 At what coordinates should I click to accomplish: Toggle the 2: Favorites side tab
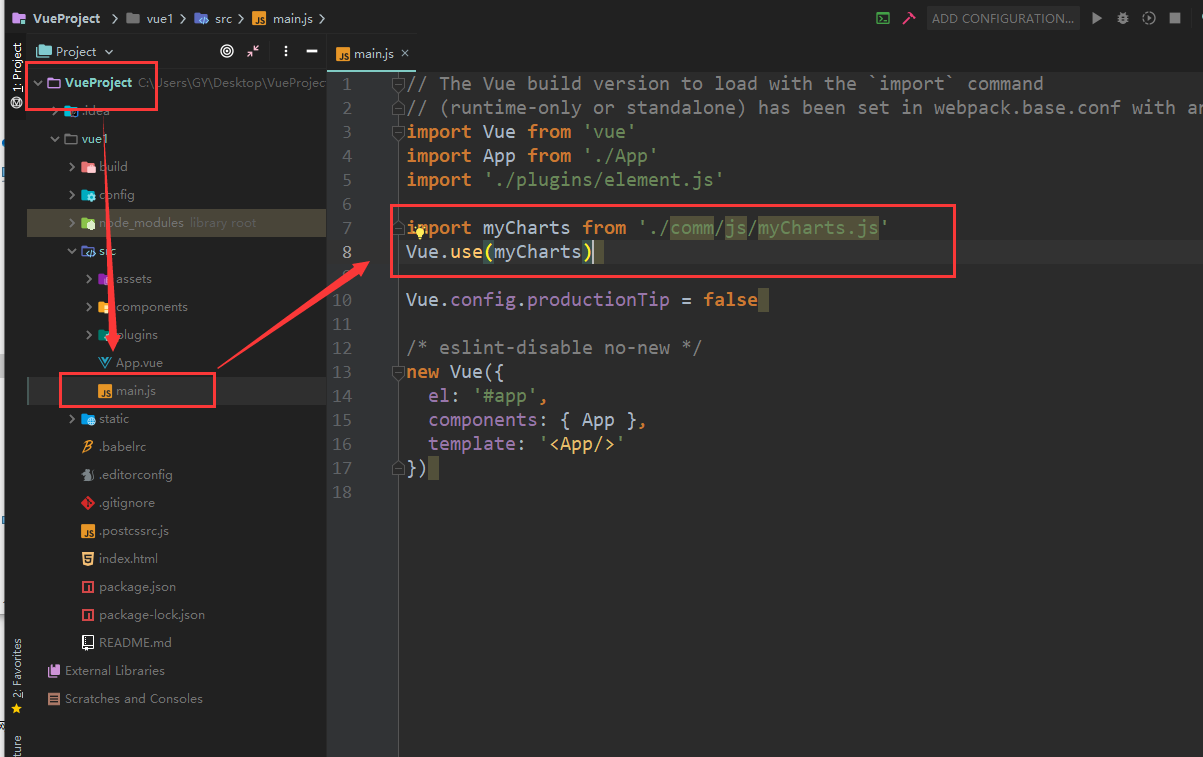click(x=16, y=677)
